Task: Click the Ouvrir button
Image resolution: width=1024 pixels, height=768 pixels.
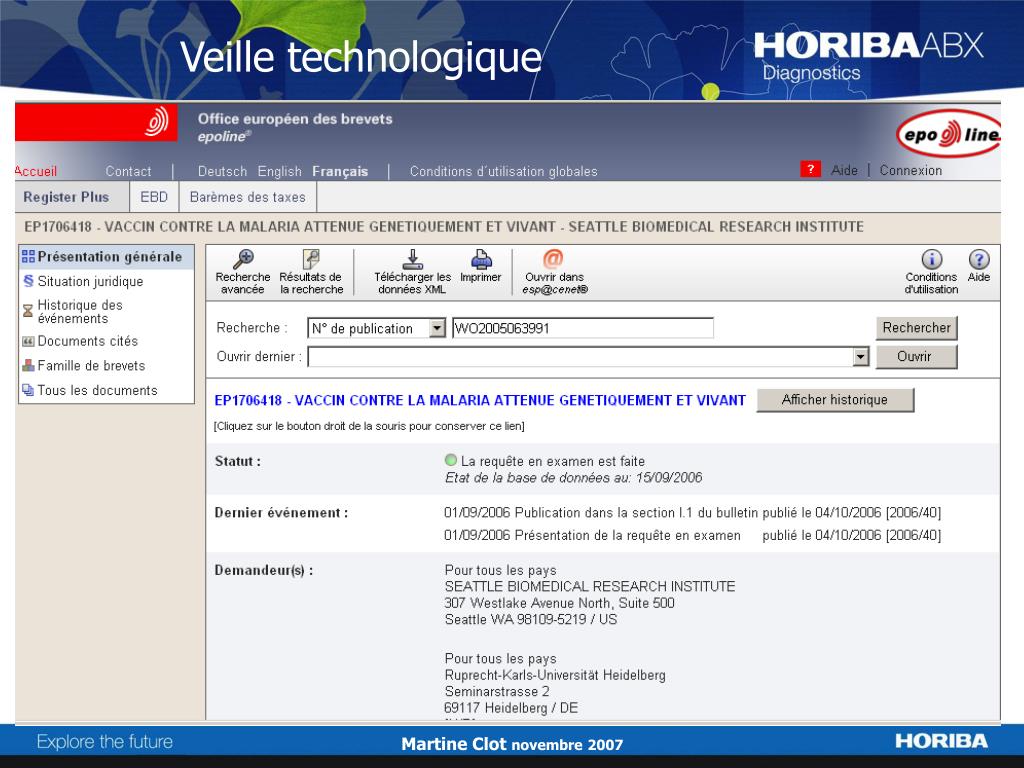Action: (x=916, y=357)
